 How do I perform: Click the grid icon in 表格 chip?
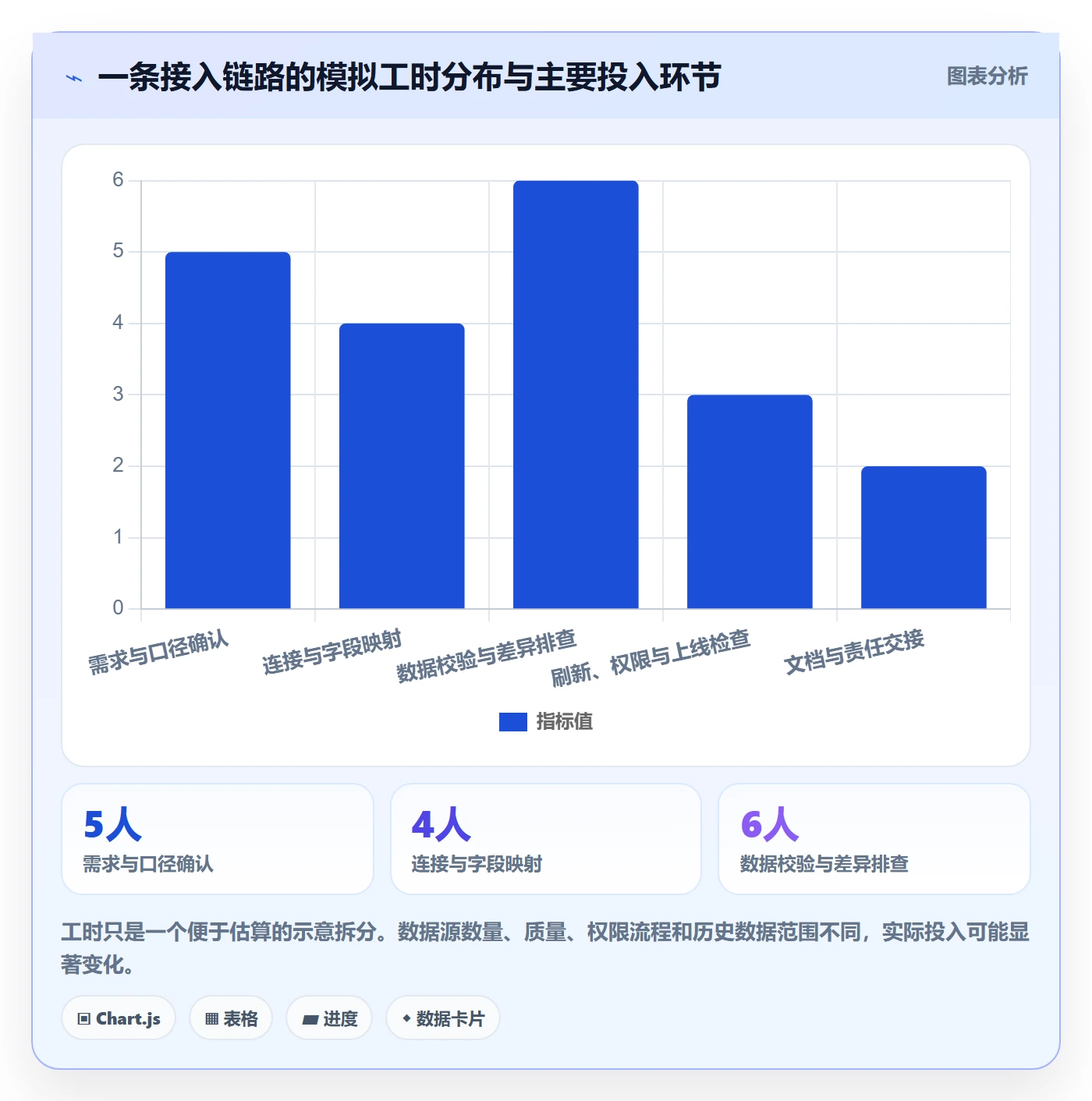pos(211,1019)
